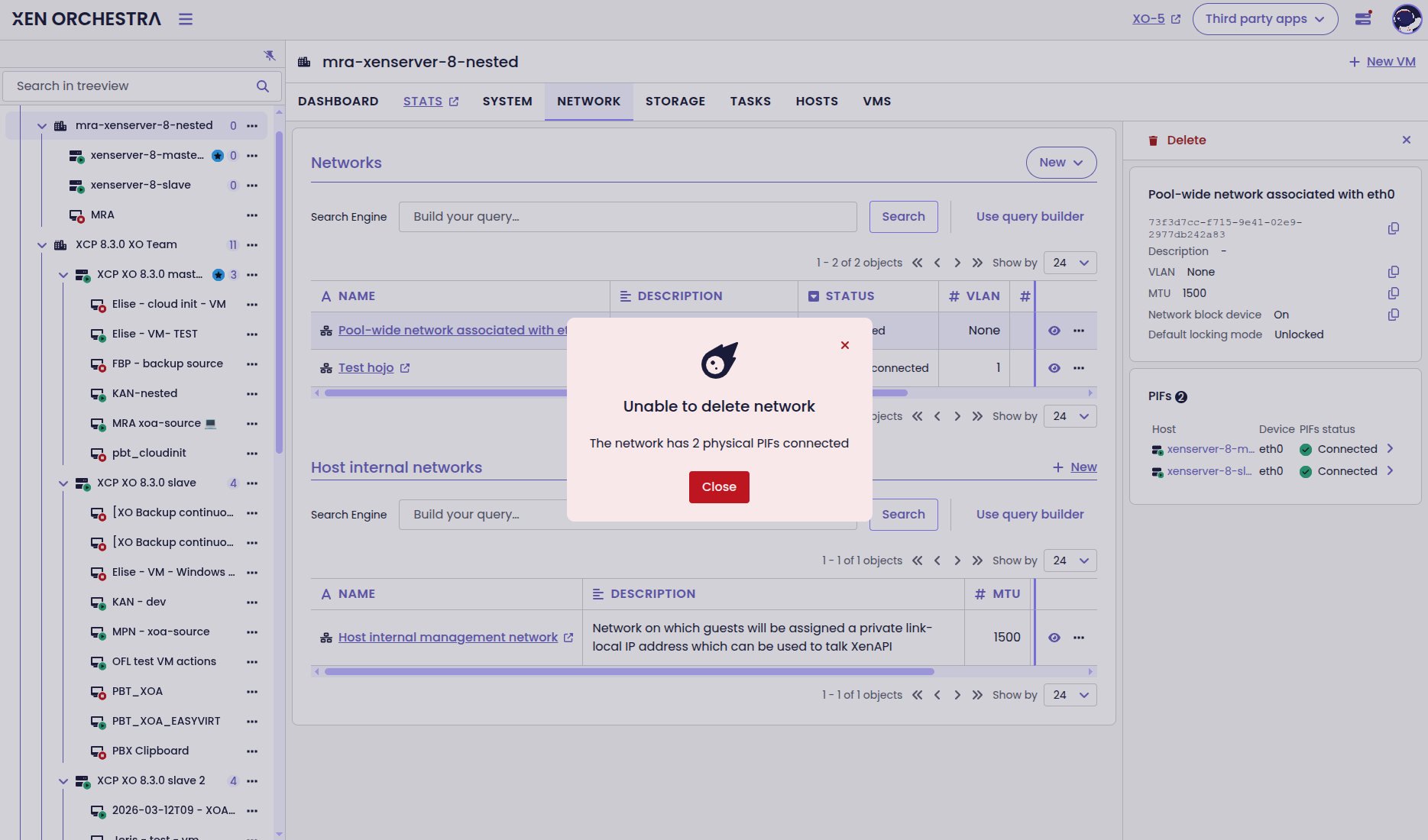Copy the MTU value in side panel
Viewport: 1428px width, 840px height.
coord(1393,293)
